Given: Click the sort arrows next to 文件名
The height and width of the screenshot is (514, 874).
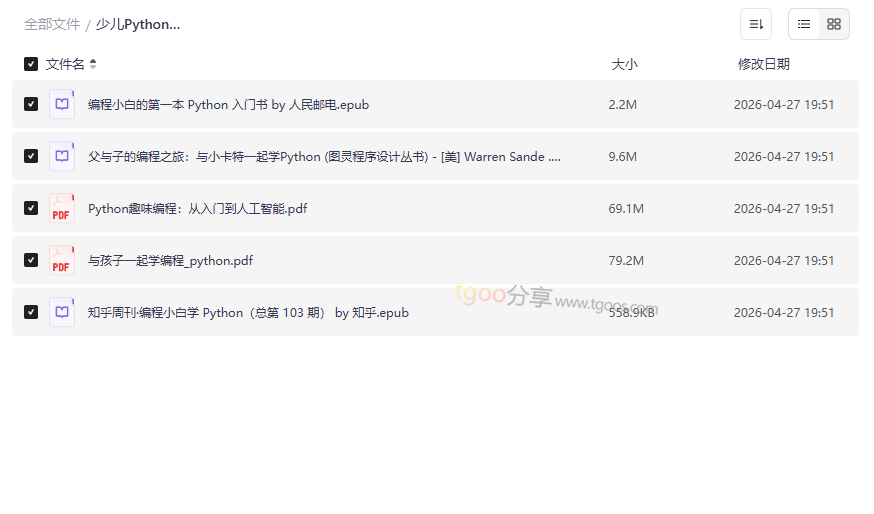Looking at the screenshot, I should [93, 64].
